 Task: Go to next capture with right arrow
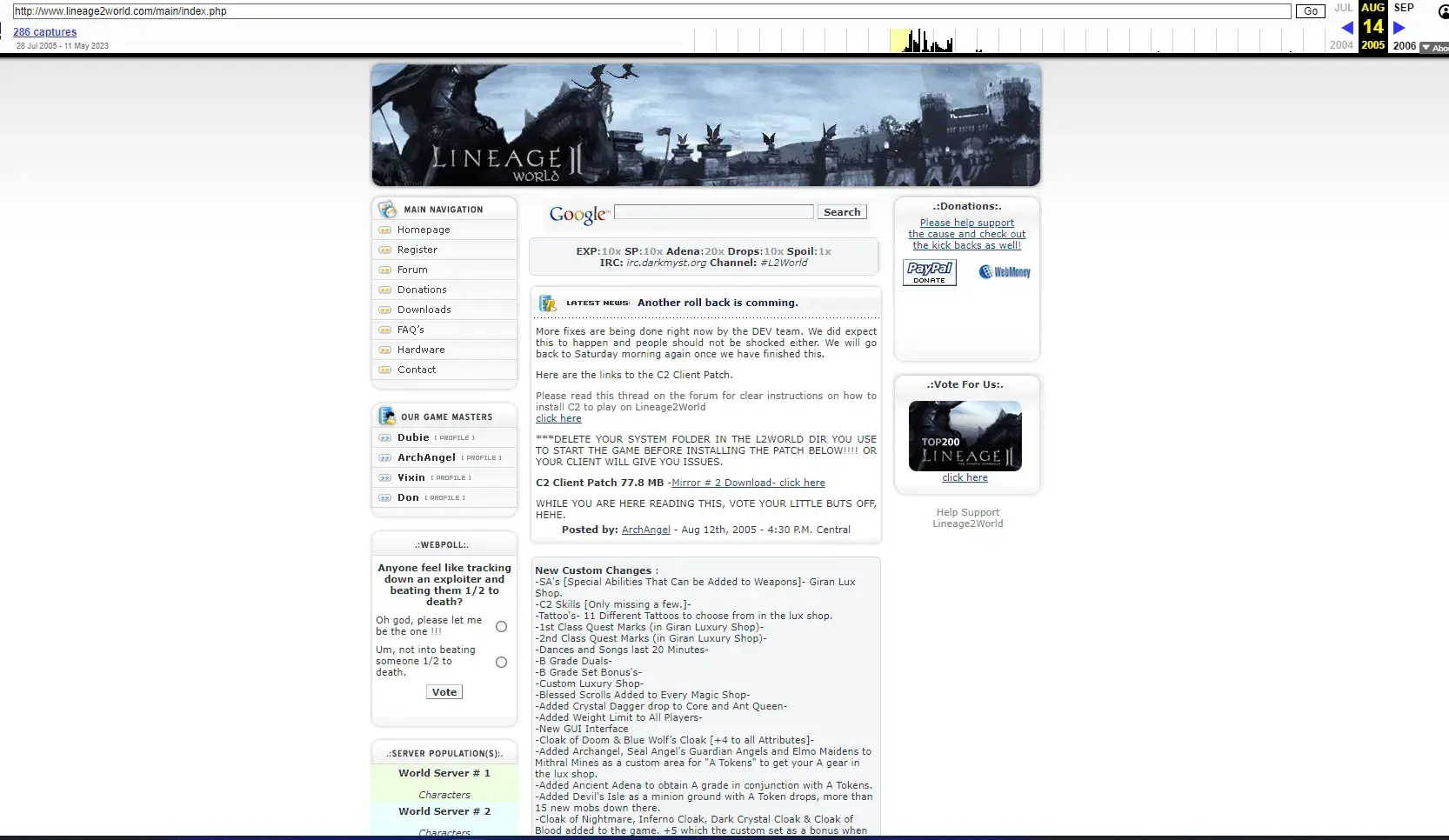(x=1399, y=28)
